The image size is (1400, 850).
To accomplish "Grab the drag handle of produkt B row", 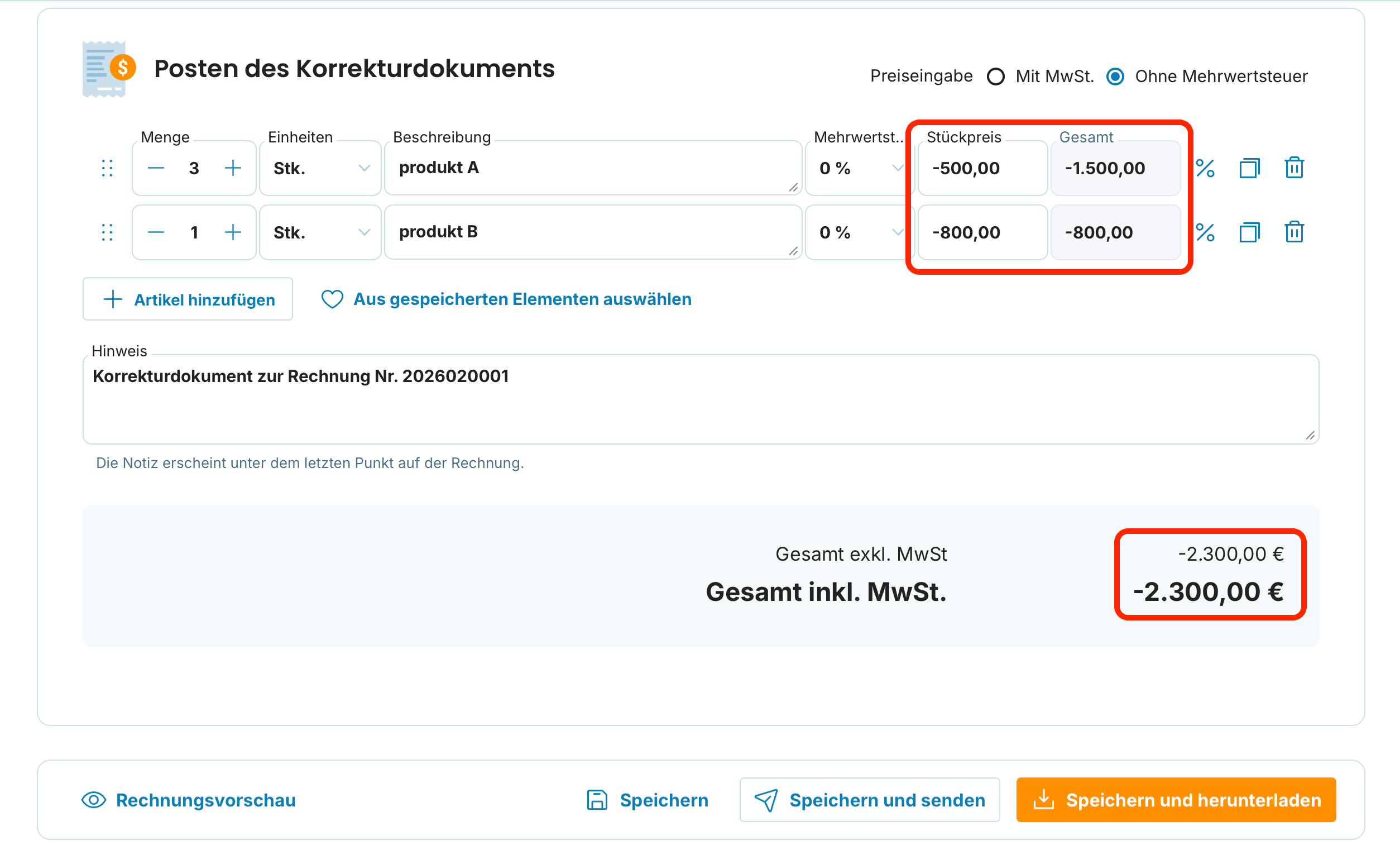I will pos(107,232).
